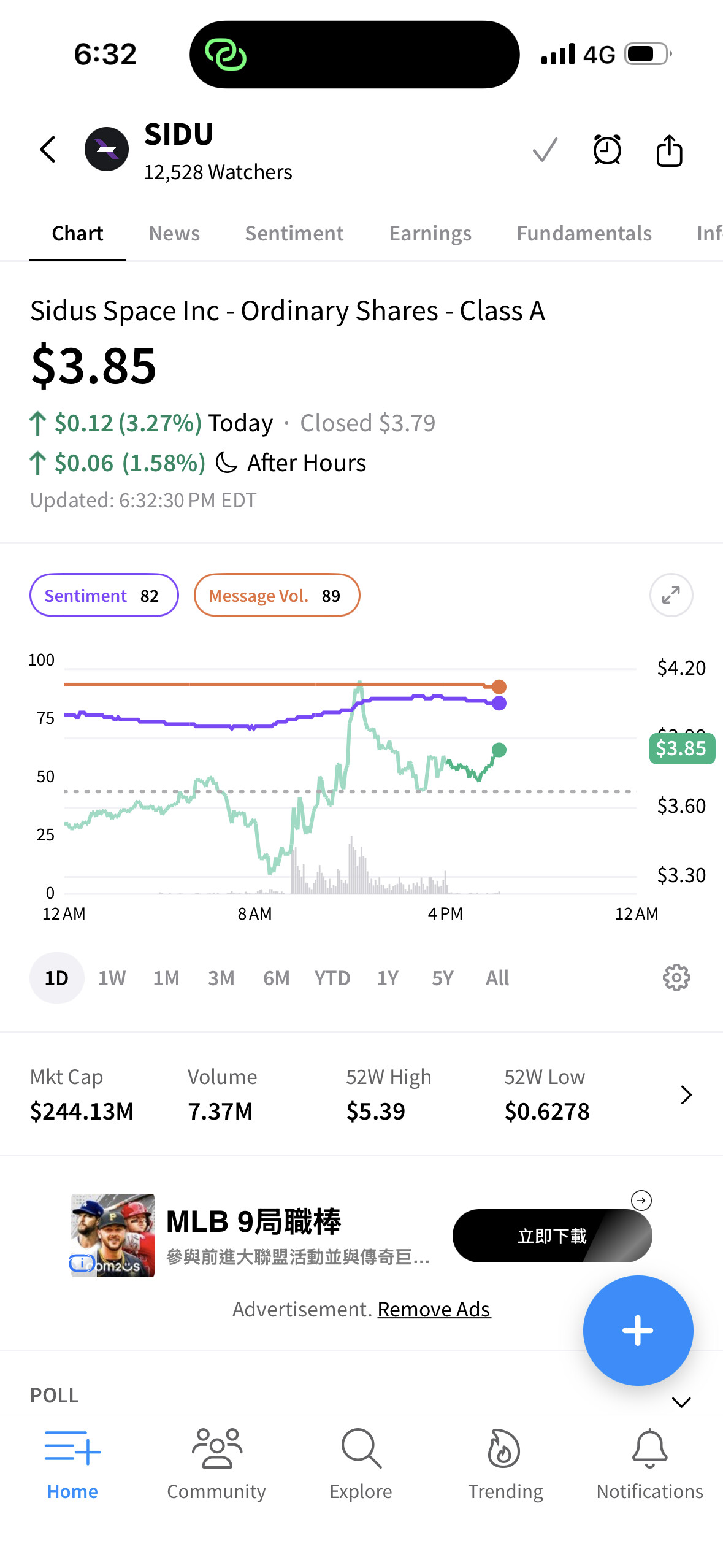Click the Remove Ads link

434,1309
